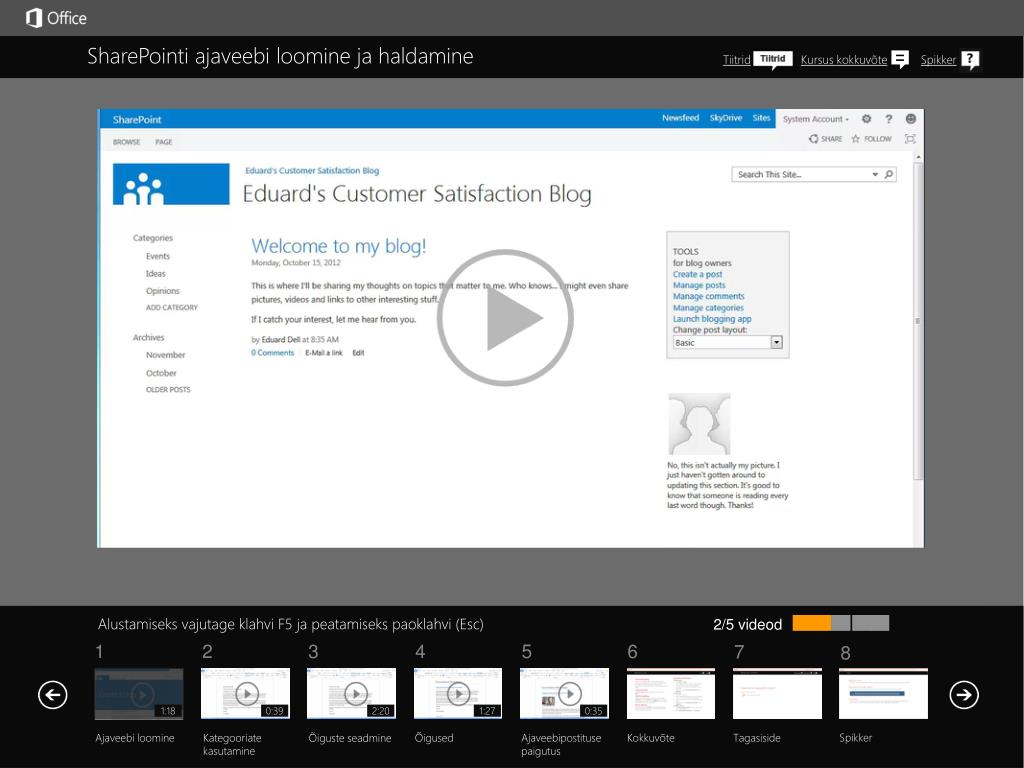Click Manage categories link

pyautogui.click(x=708, y=308)
